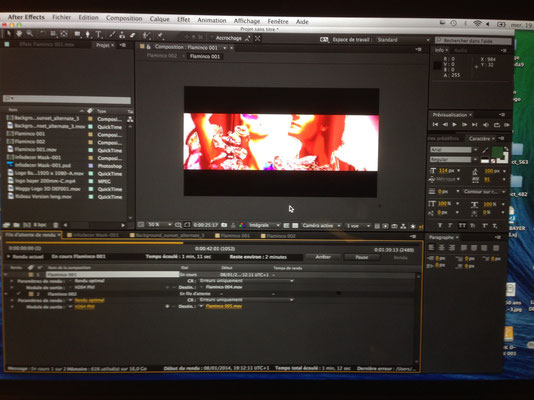Select the Rotation tool
Viewport: 534px width, 400px height.
coord(43,34)
